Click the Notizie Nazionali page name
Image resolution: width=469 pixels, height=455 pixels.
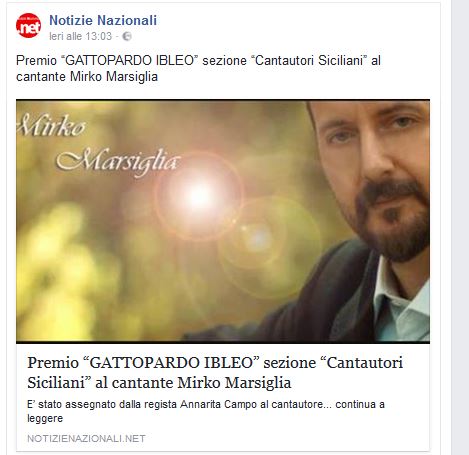point(103,20)
